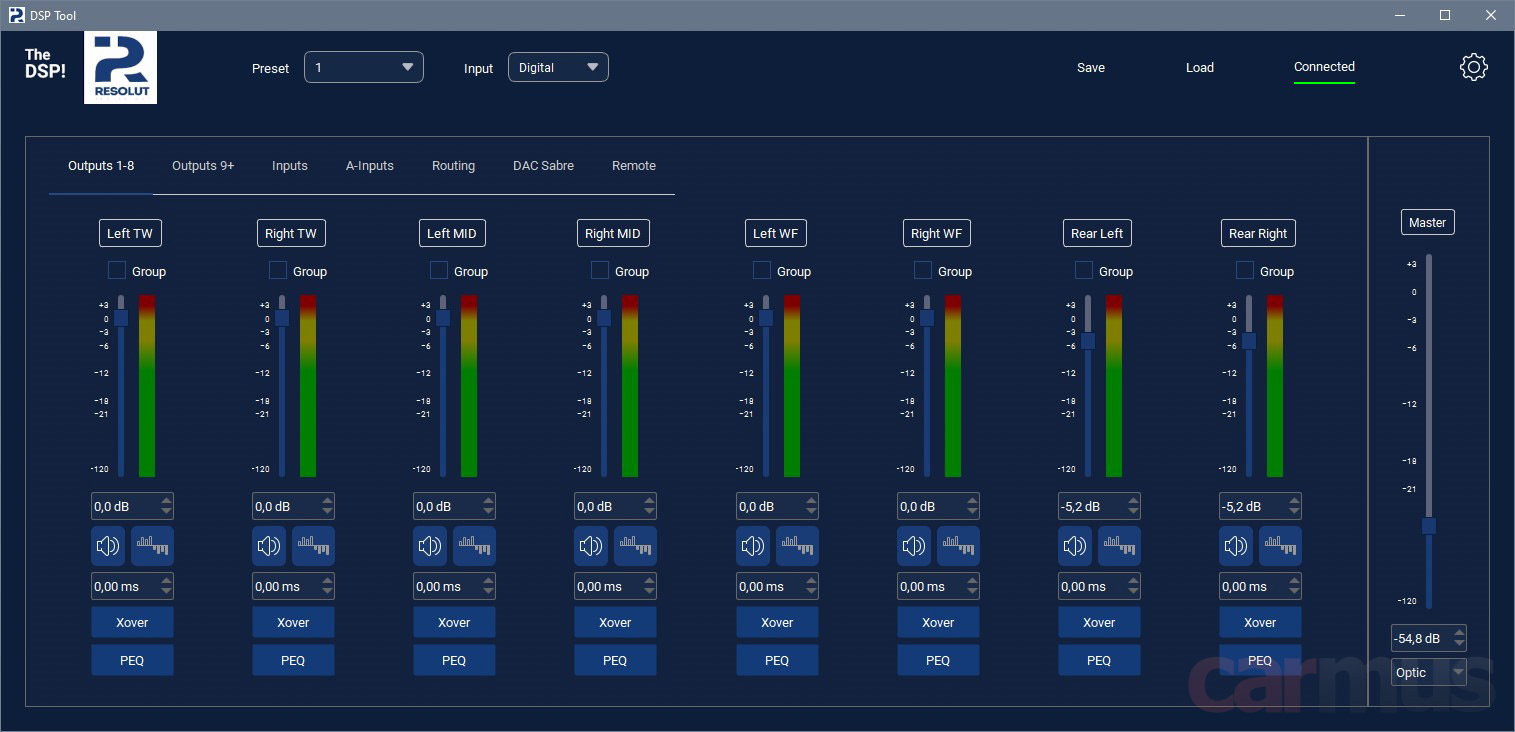Image resolution: width=1515 pixels, height=732 pixels.
Task: Click the Right MID delay field
Action: (x=615, y=586)
